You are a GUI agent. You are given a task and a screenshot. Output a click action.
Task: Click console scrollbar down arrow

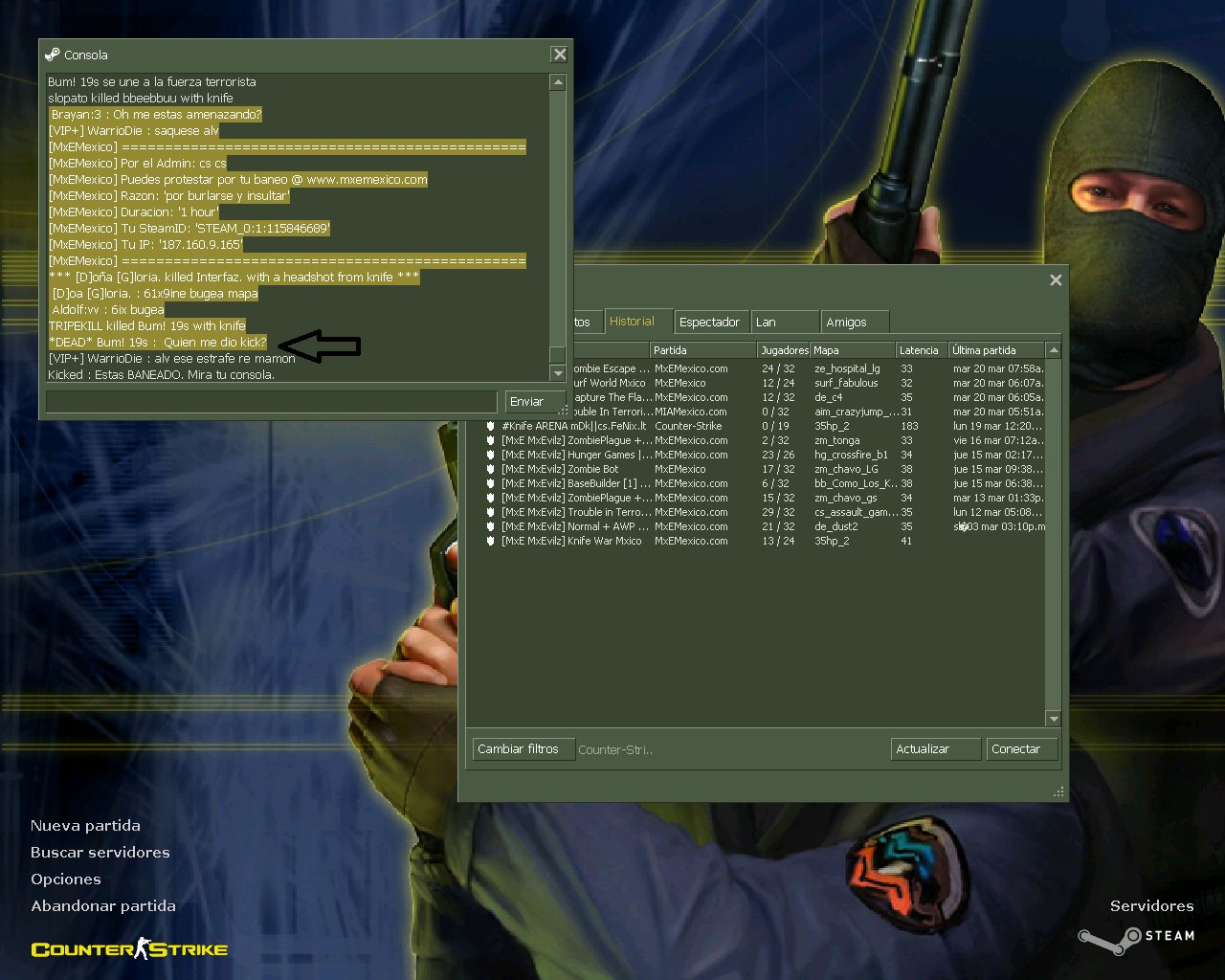click(558, 373)
